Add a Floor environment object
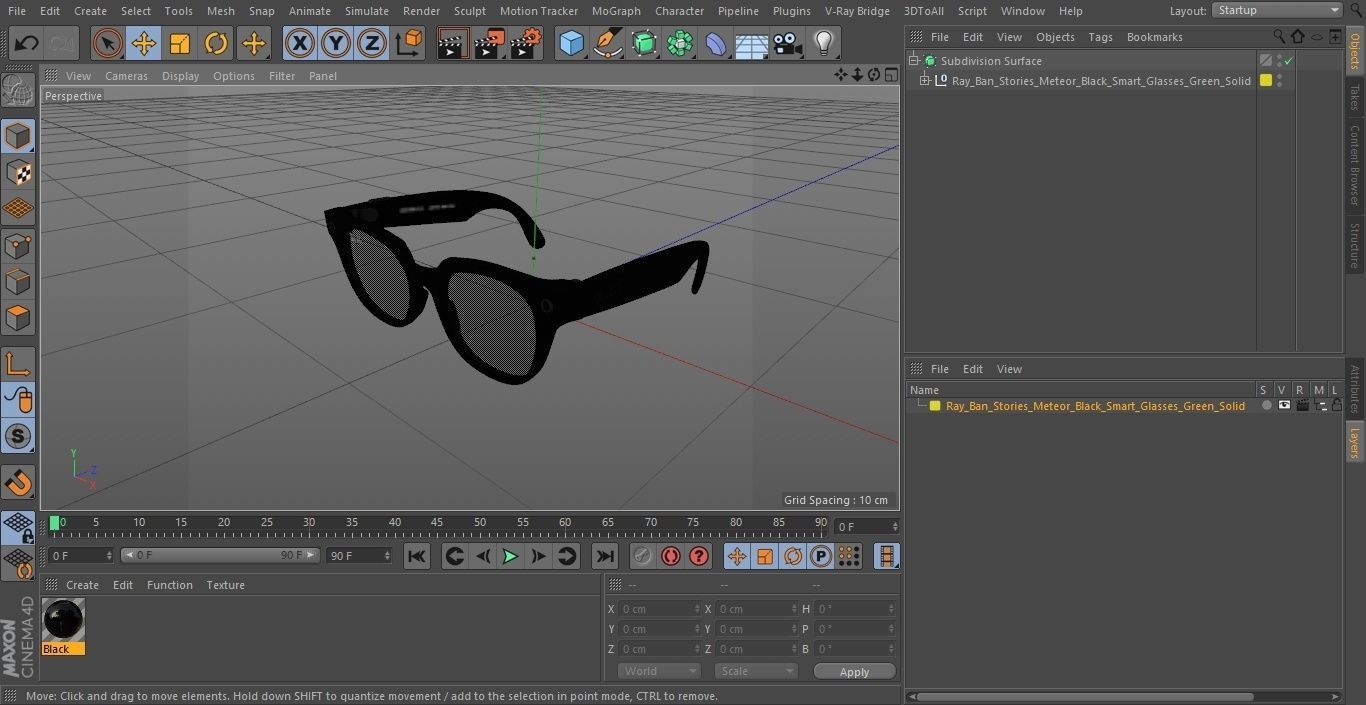The width and height of the screenshot is (1366, 705). [x=751, y=44]
